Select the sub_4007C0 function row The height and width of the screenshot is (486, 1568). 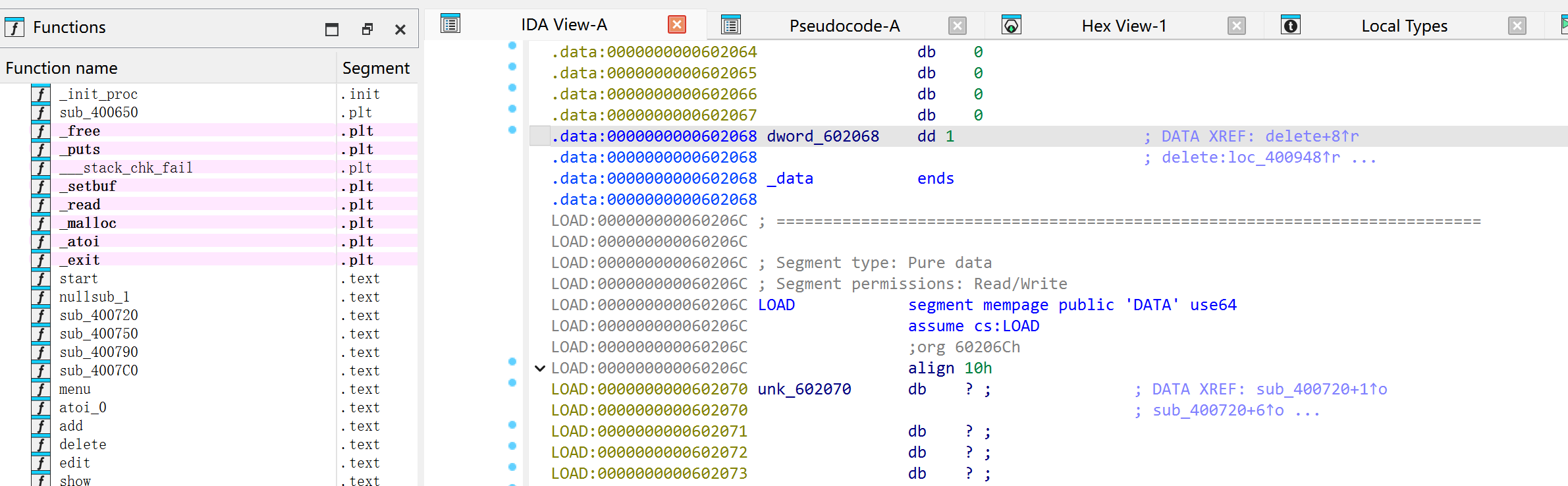209,371
